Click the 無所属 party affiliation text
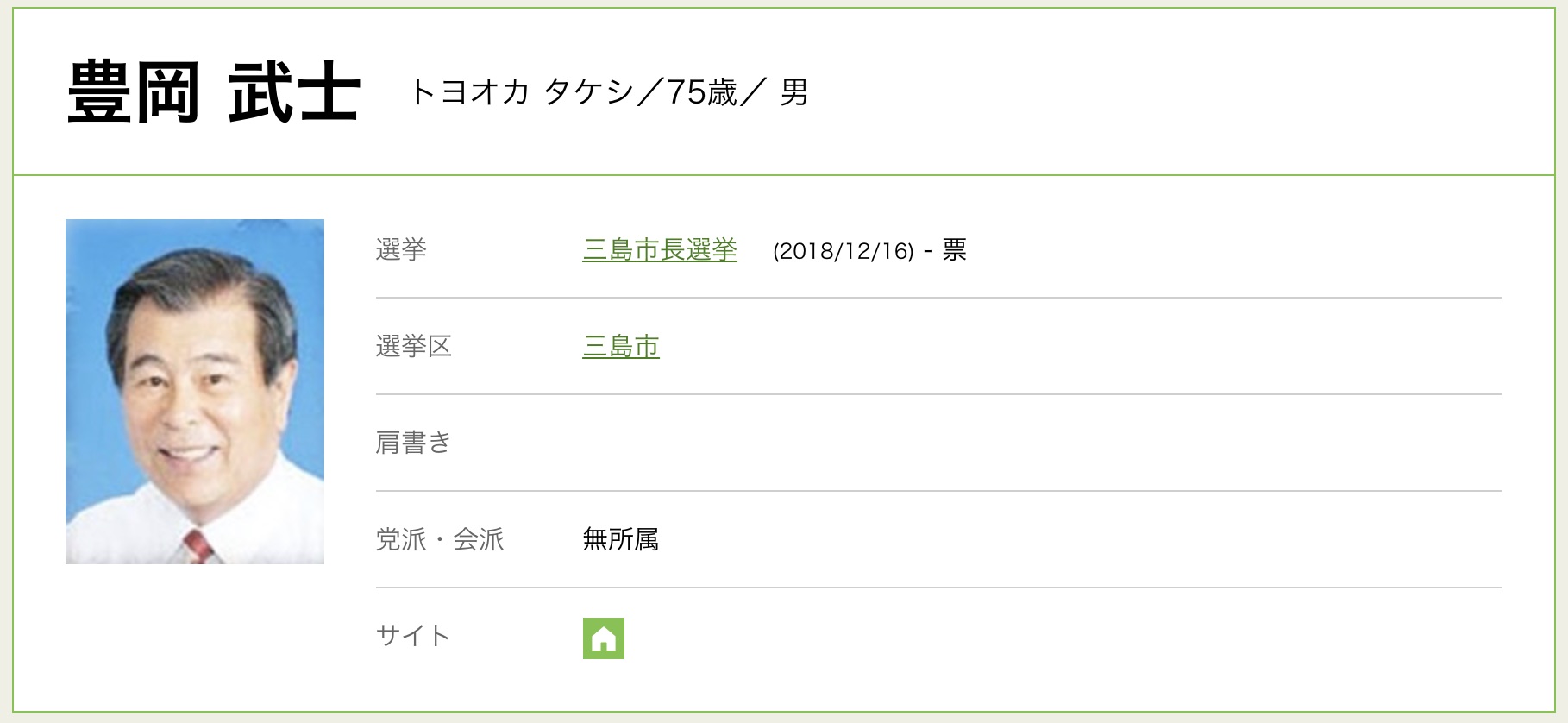 point(621,540)
